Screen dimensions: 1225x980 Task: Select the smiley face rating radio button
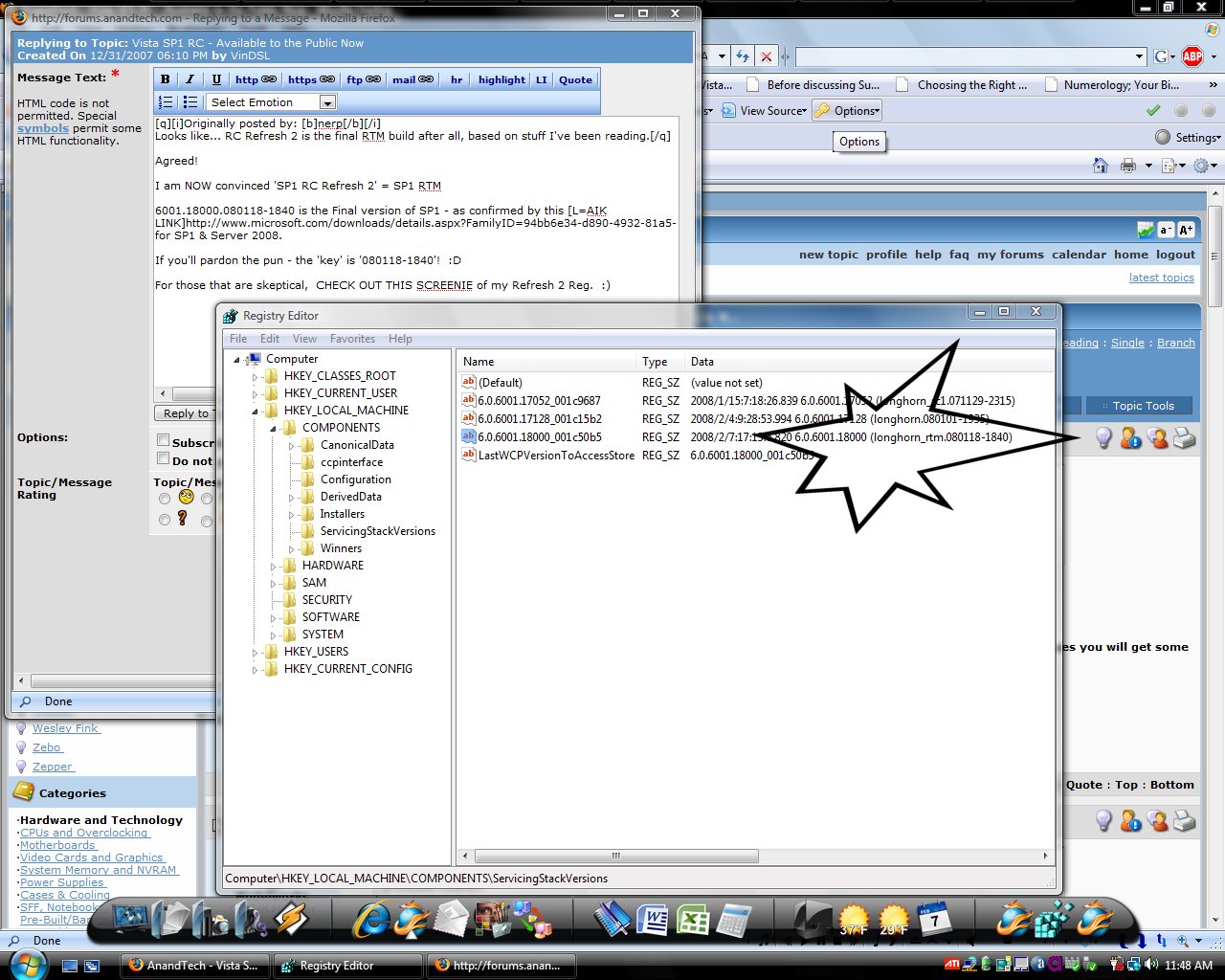165,498
